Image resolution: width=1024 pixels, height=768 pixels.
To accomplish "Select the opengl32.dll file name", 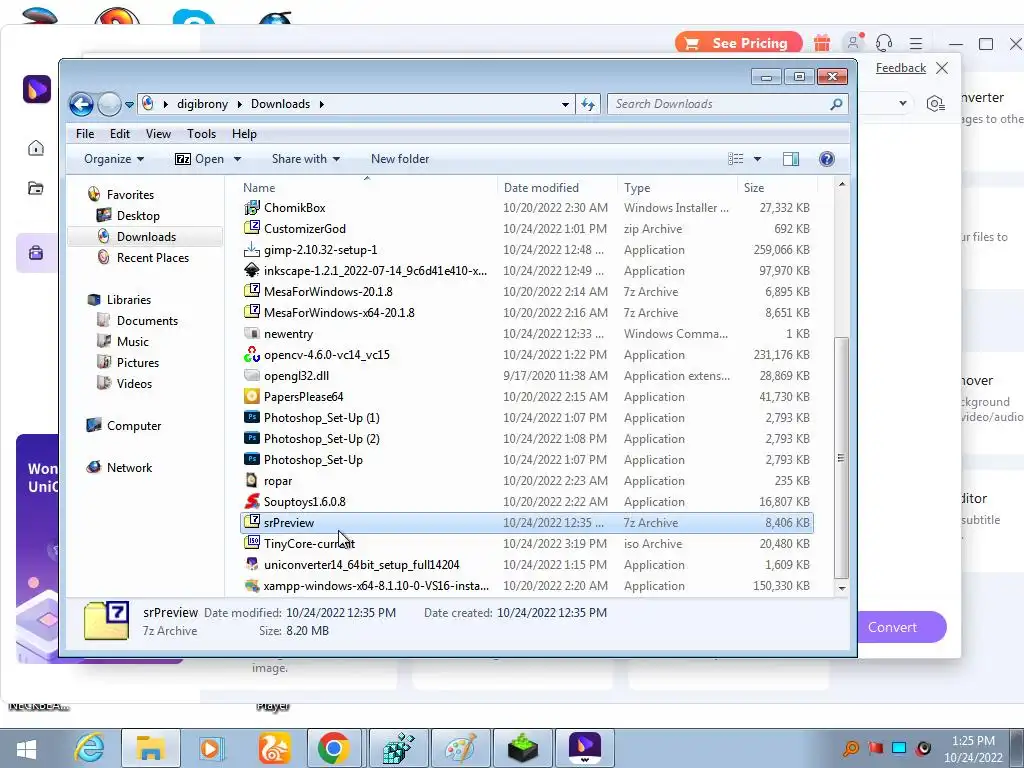I will [x=296, y=376].
